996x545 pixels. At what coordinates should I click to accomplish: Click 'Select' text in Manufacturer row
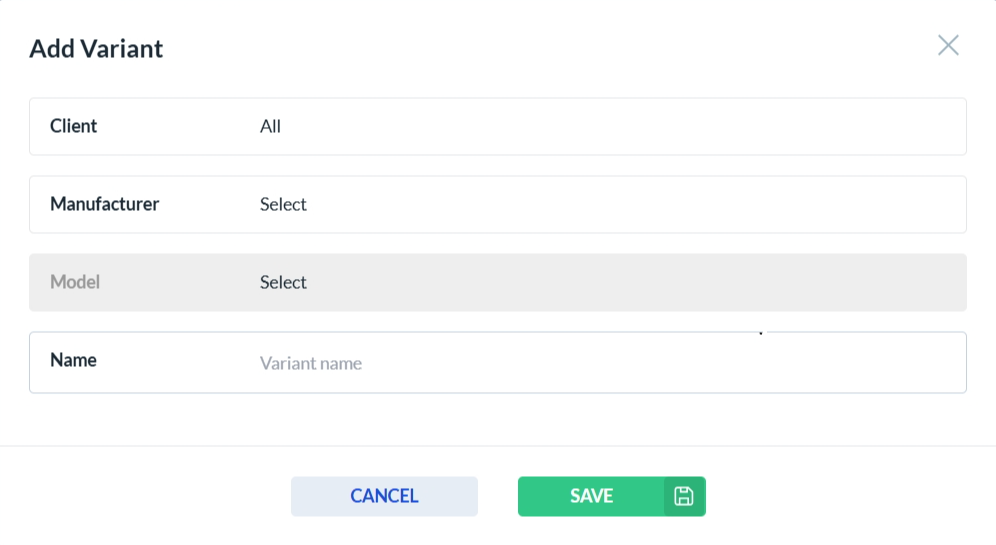click(283, 205)
